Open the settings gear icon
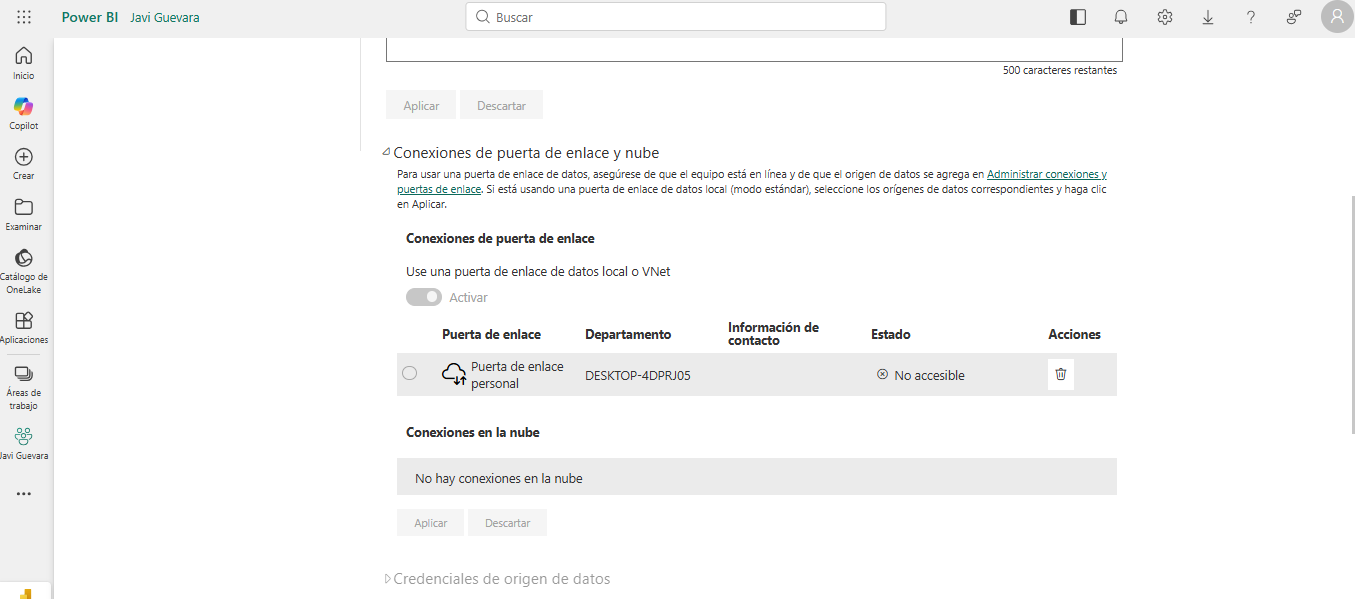Viewport: 1355px width, 599px height. click(x=1164, y=17)
